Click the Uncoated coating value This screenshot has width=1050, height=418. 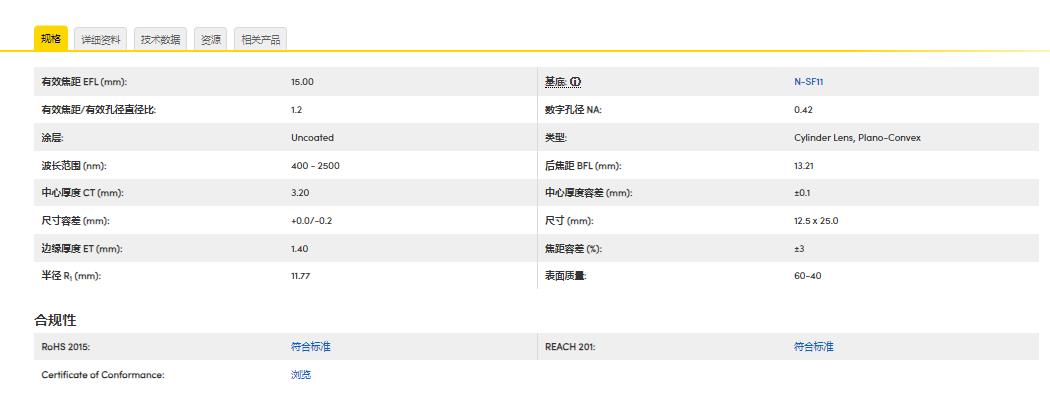point(312,138)
